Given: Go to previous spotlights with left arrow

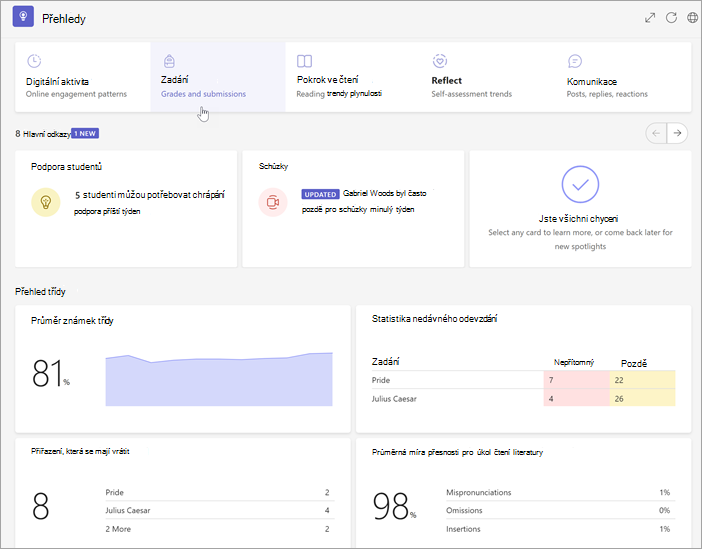Looking at the screenshot, I should [656, 133].
